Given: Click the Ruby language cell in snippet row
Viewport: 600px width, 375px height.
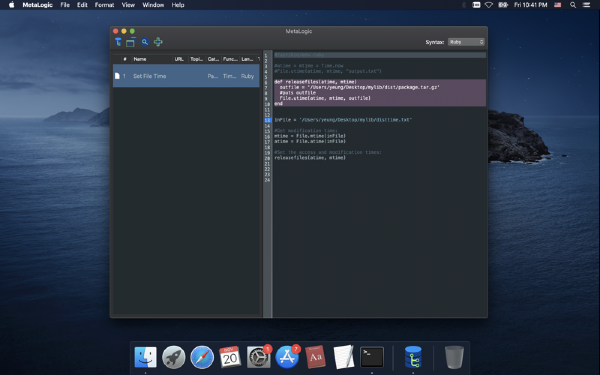Looking at the screenshot, I should point(247,76).
